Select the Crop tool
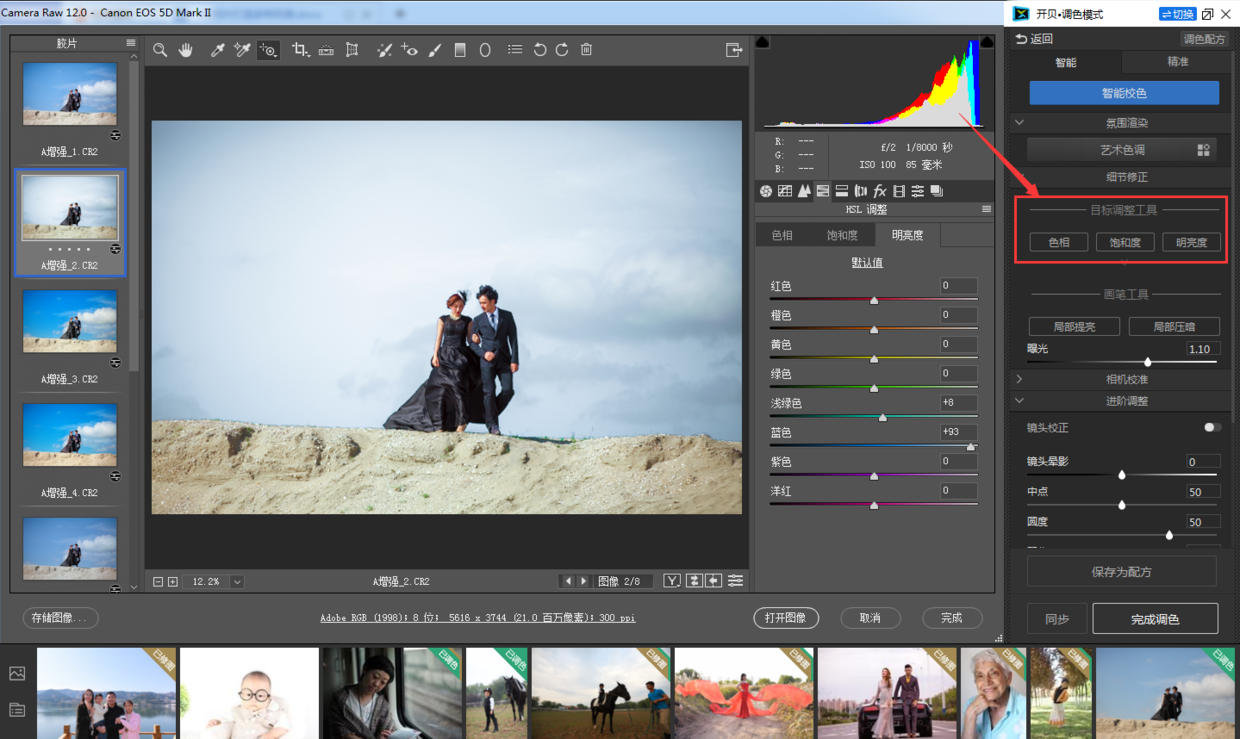The height and width of the screenshot is (739, 1240). (x=300, y=50)
